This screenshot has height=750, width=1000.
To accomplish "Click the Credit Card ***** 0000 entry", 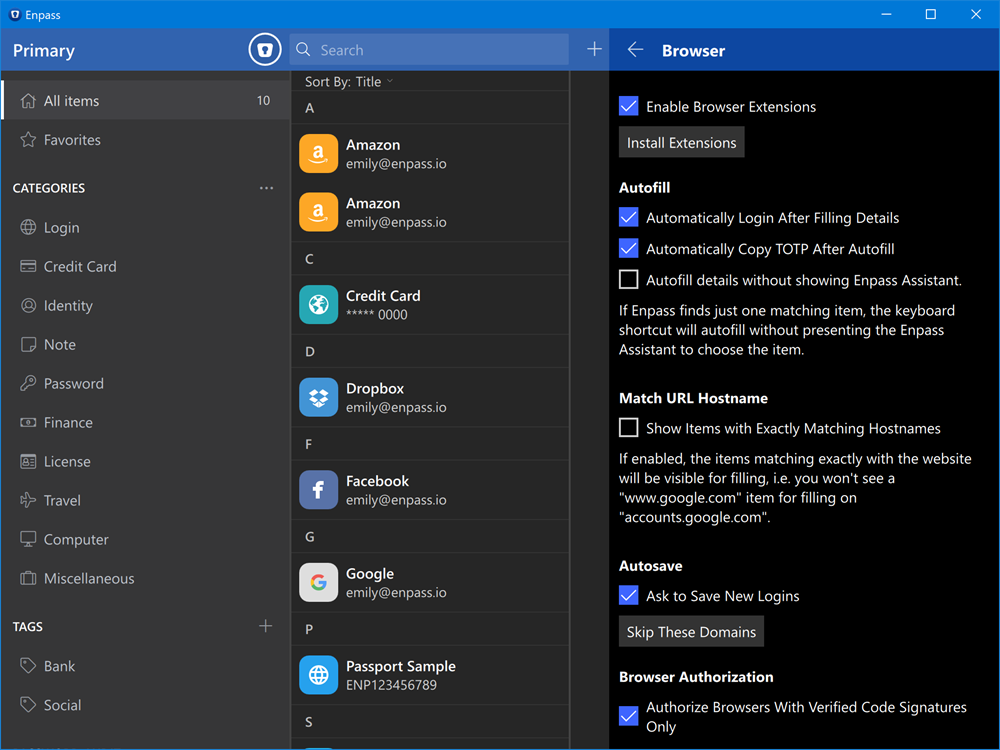I will point(430,305).
